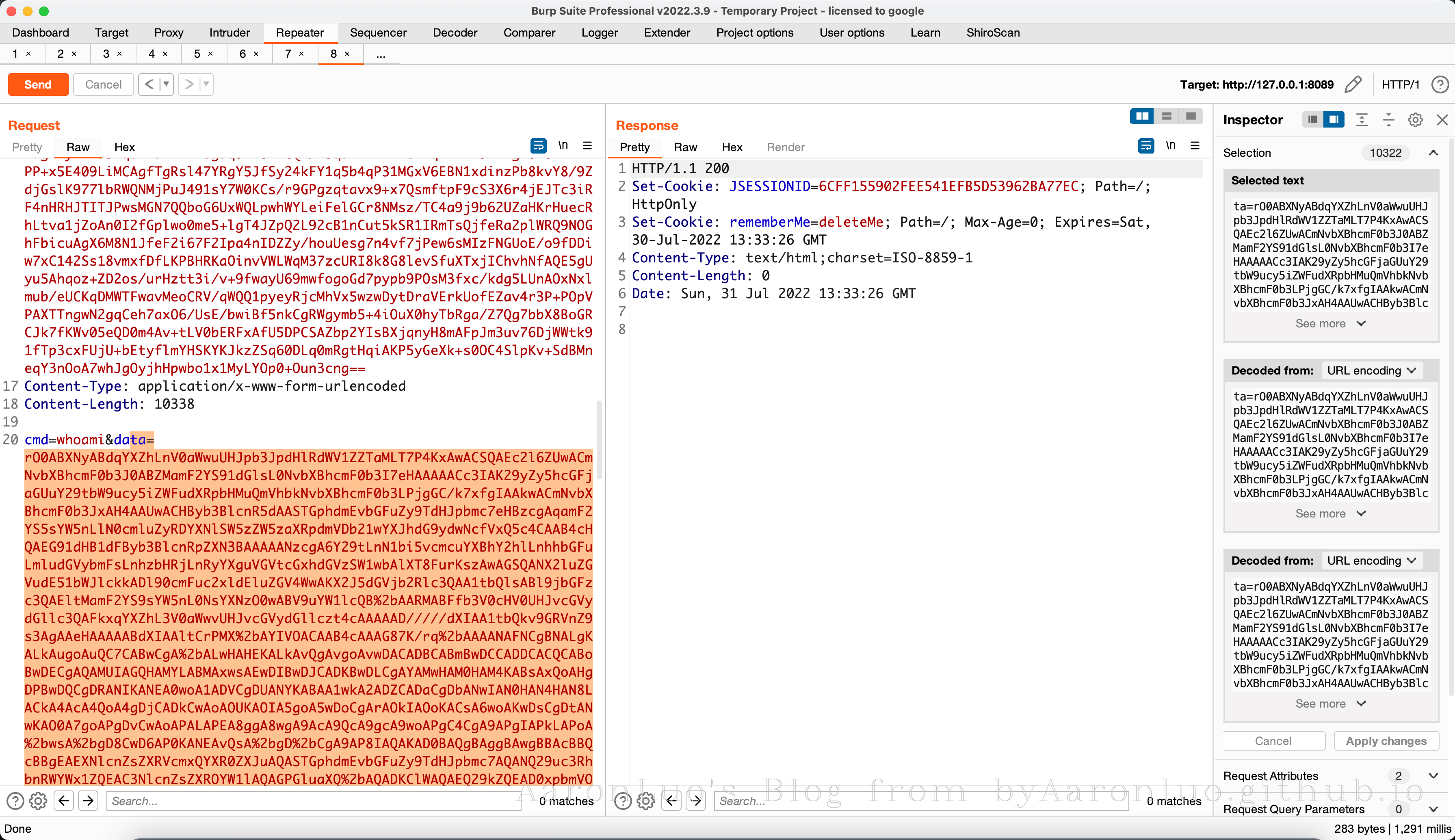Switch to side-by-side layout view
The width and height of the screenshot is (1455, 840).
click(x=1142, y=117)
